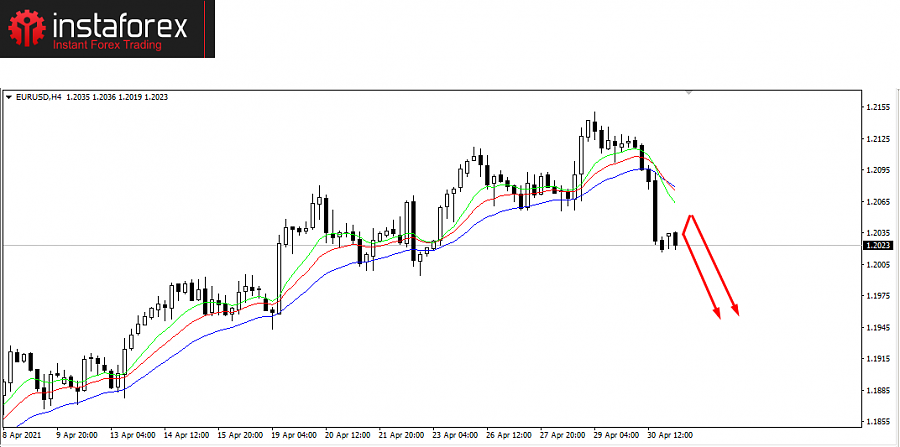Click the 30 Apr 12:00 time axis label
The width and height of the screenshot is (900, 447).
pyautogui.click(x=671, y=436)
